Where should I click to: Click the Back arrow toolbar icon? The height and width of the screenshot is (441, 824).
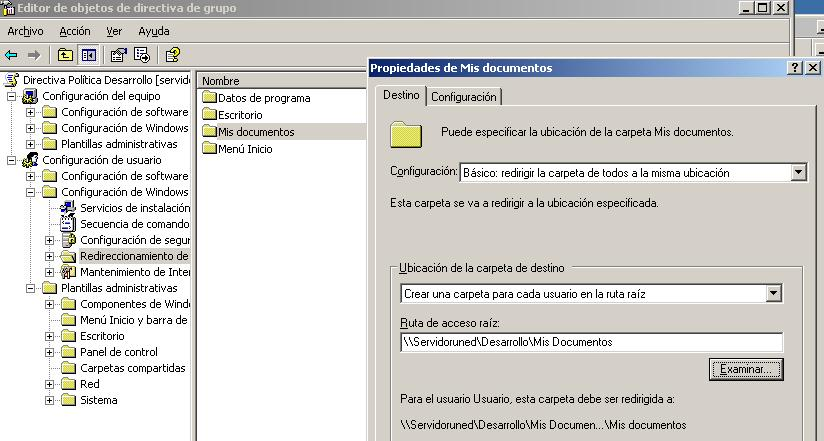coord(11,55)
